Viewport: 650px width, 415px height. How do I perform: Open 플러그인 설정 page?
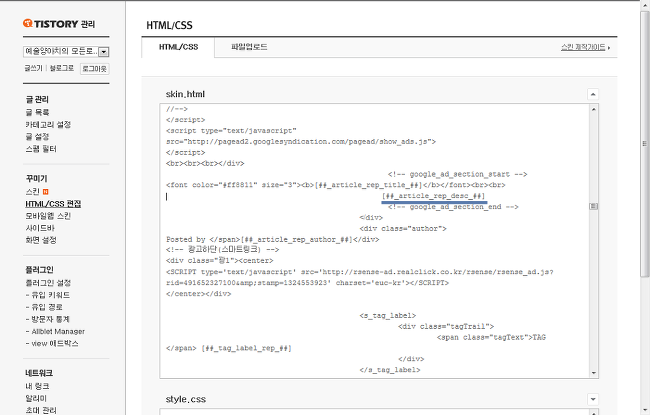pos(48,283)
